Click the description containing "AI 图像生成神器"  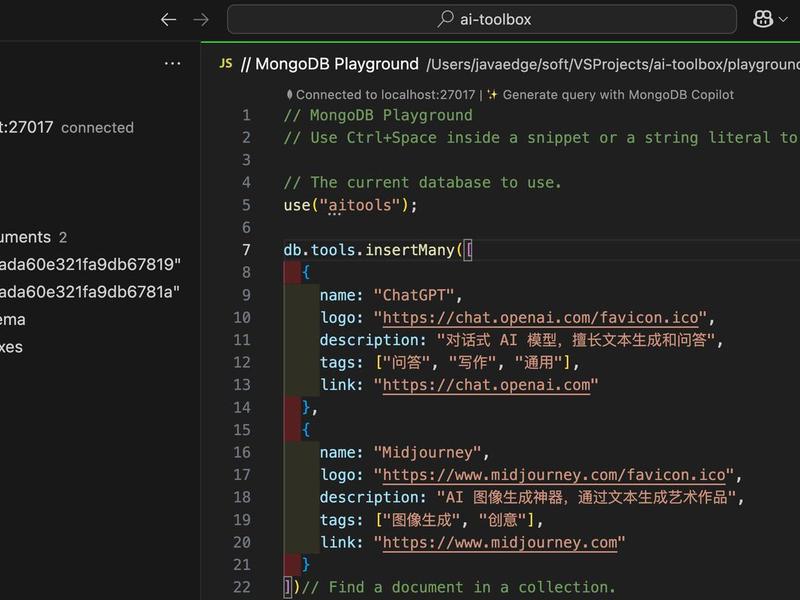tap(532, 497)
